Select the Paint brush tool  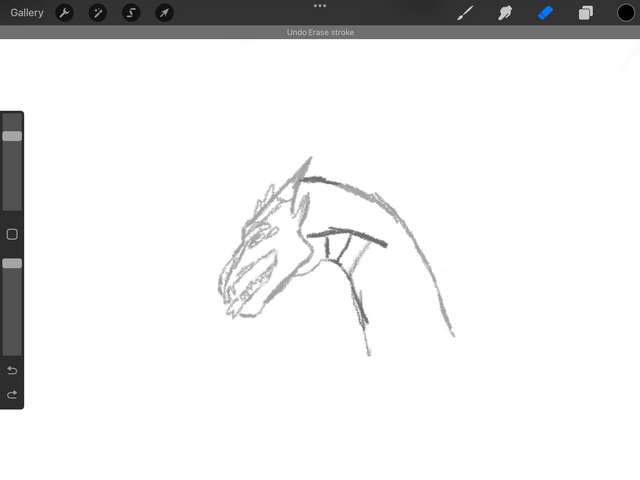(465, 13)
